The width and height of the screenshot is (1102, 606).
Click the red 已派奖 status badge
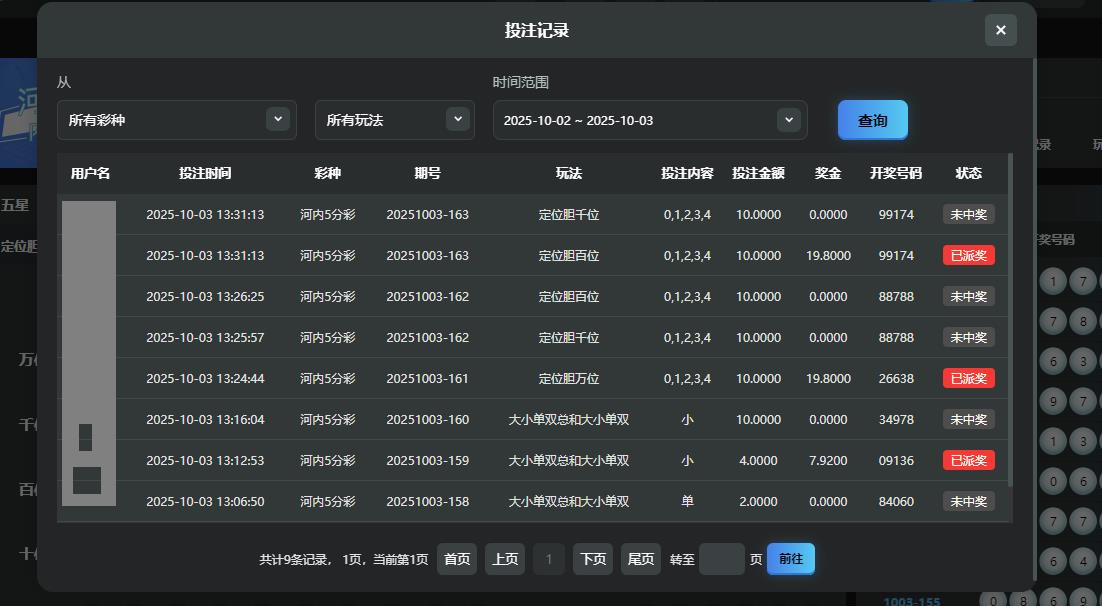pyautogui.click(x=968, y=255)
